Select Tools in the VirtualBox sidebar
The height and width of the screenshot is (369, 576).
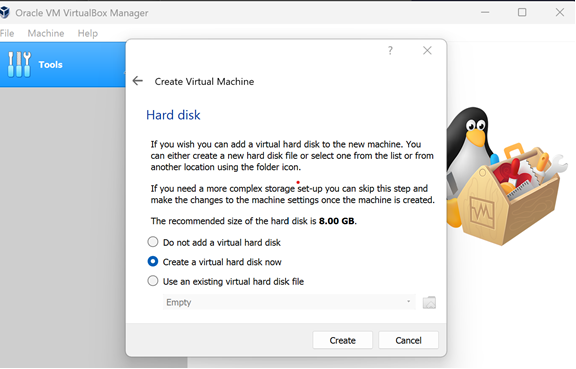[x=62, y=65]
